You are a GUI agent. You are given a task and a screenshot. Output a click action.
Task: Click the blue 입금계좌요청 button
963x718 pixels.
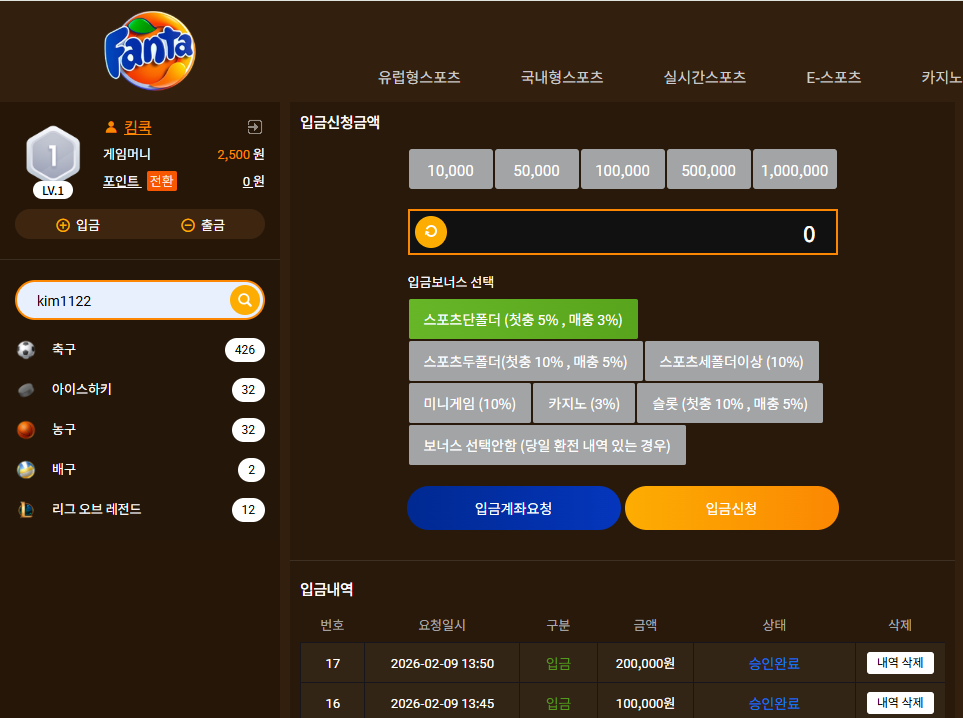(513, 508)
